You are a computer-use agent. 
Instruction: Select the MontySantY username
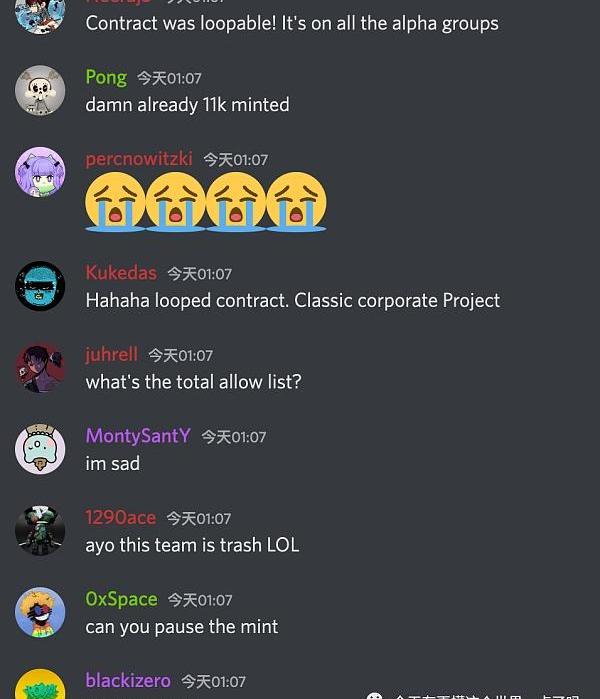tap(138, 436)
